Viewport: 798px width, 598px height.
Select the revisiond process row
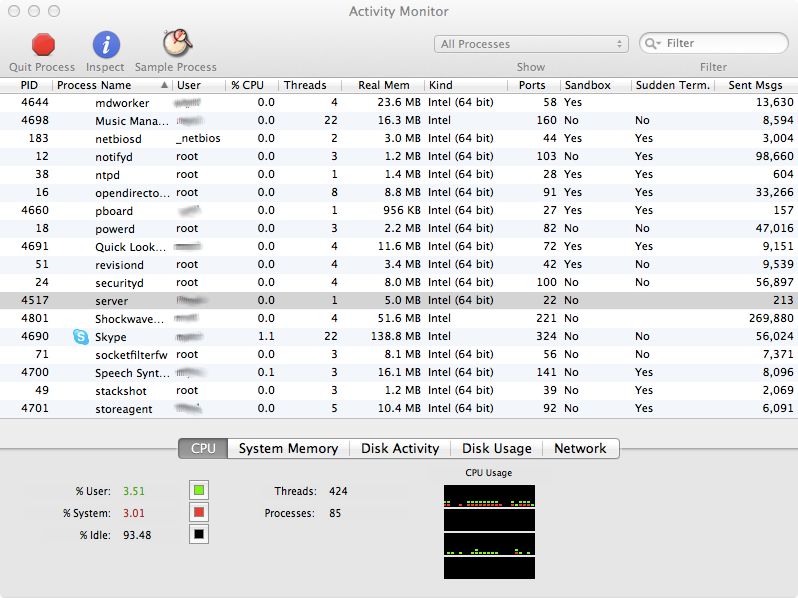399,264
